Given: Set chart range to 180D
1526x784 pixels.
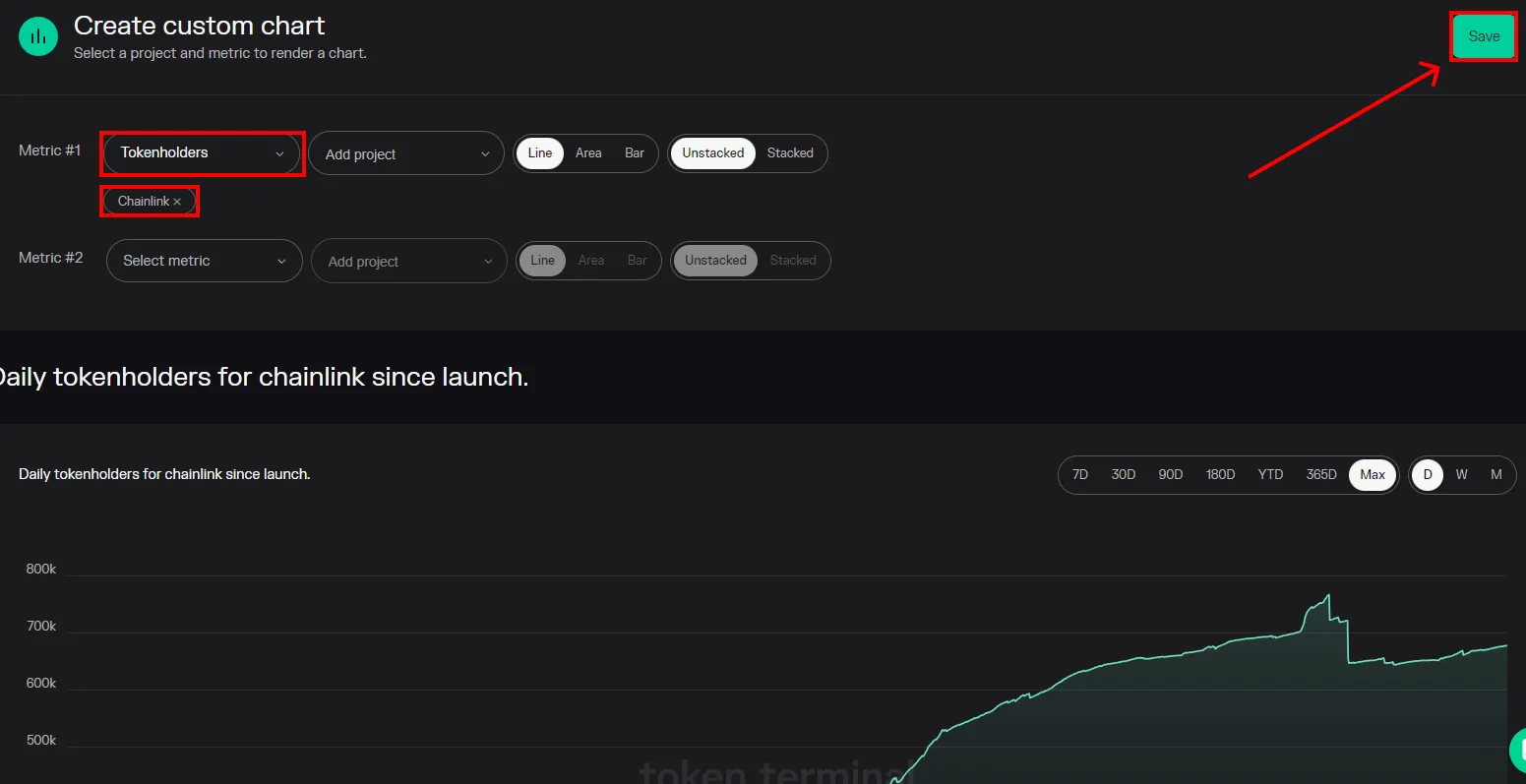Looking at the screenshot, I should [x=1221, y=475].
